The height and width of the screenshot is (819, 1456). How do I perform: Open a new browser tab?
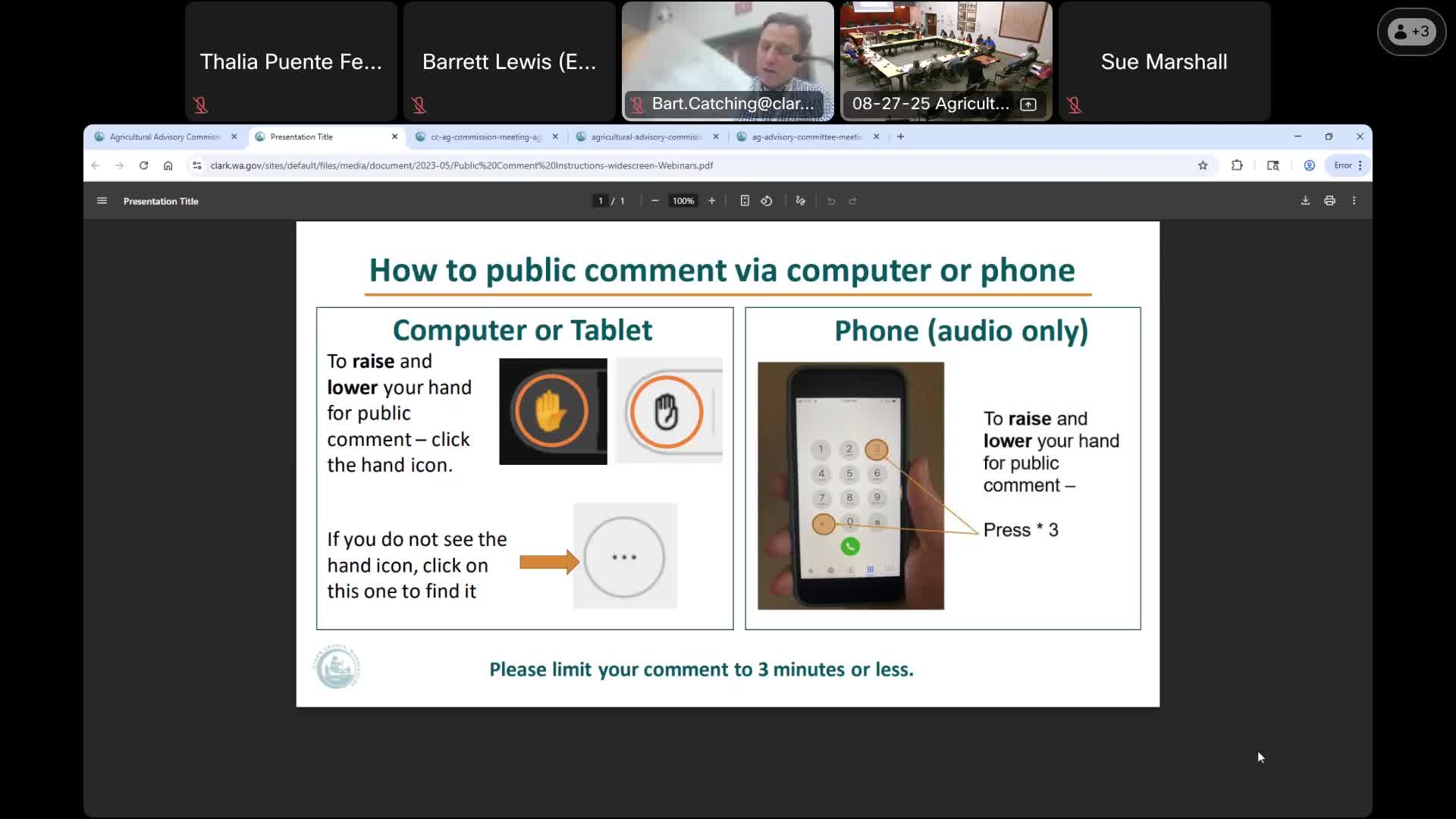(x=900, y=136)
